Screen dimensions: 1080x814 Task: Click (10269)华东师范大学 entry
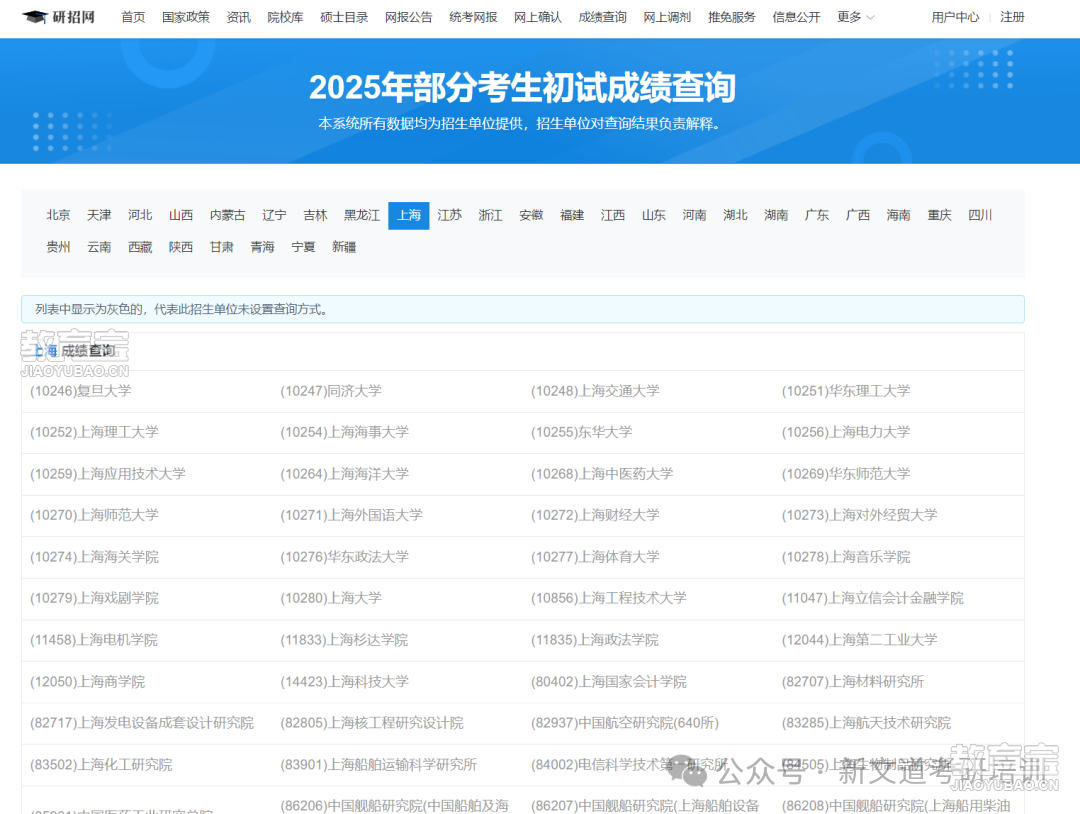(846, 474)
